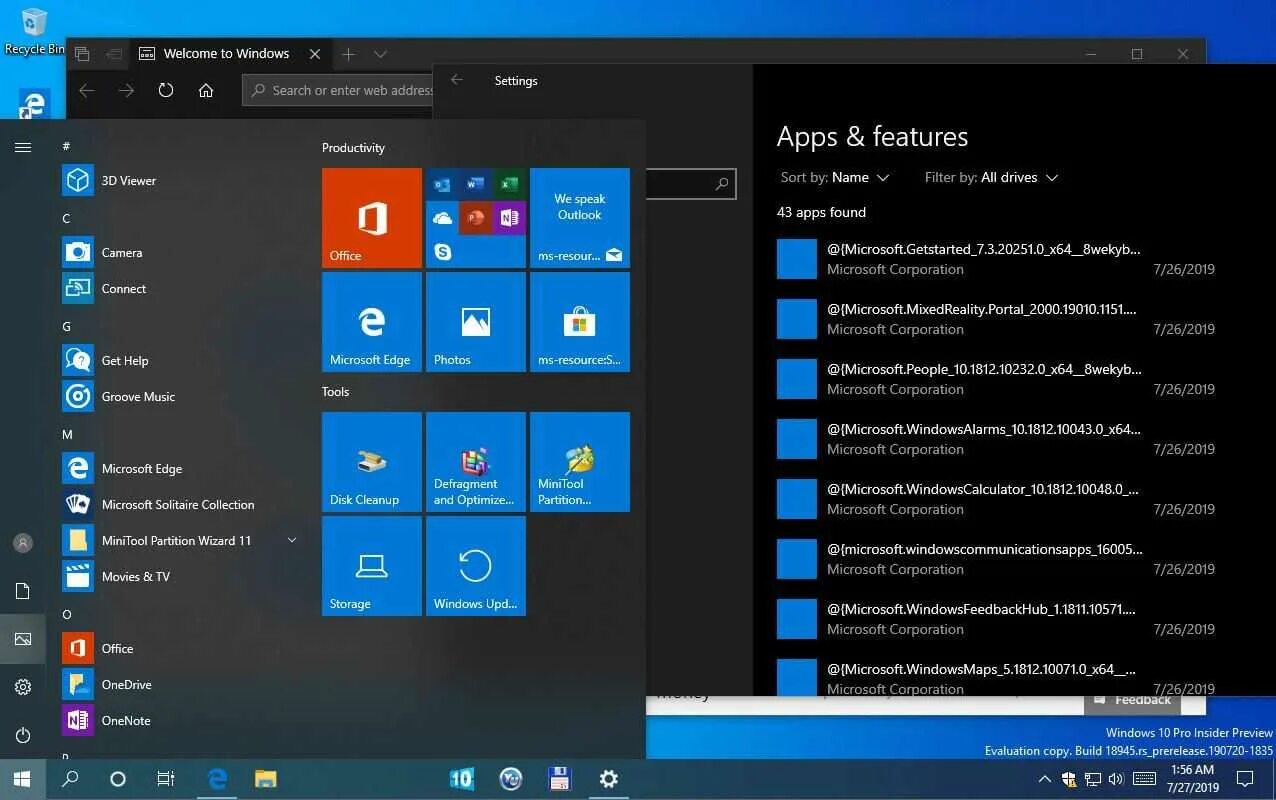The height and width of the screenshot is (800, 1276).
Task: Open Documents from the Start sidebar
Action: (23, 591)
